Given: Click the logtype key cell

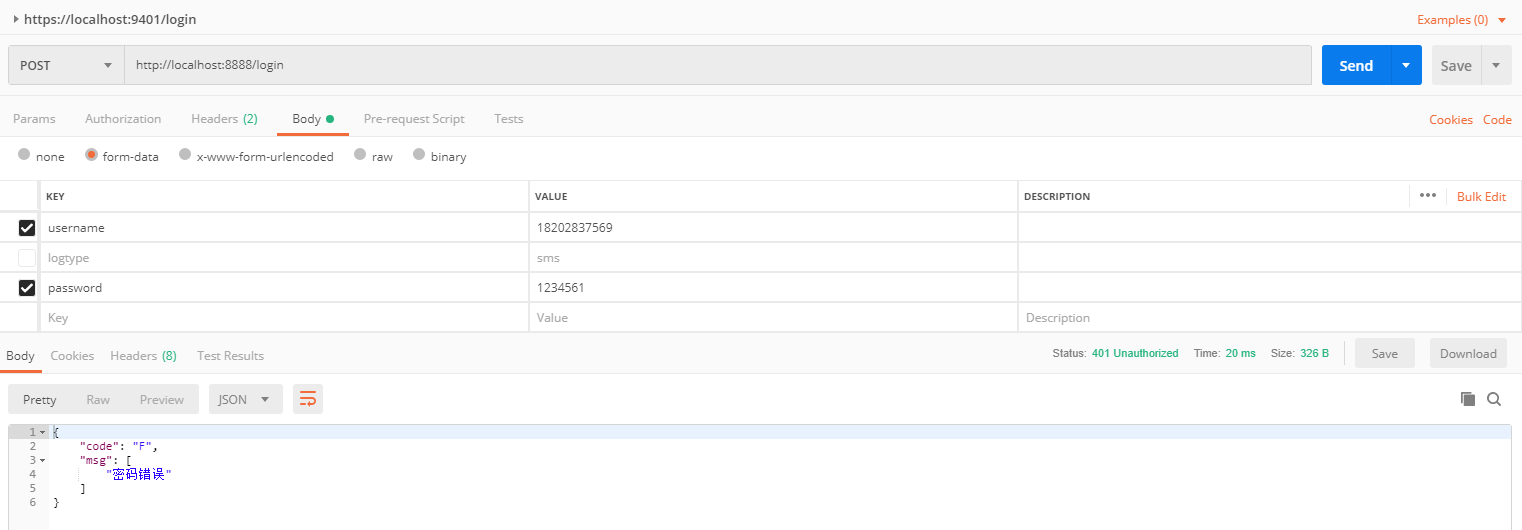Looking at the screenshot, I should pyautogui.click(x=284, y=258).
